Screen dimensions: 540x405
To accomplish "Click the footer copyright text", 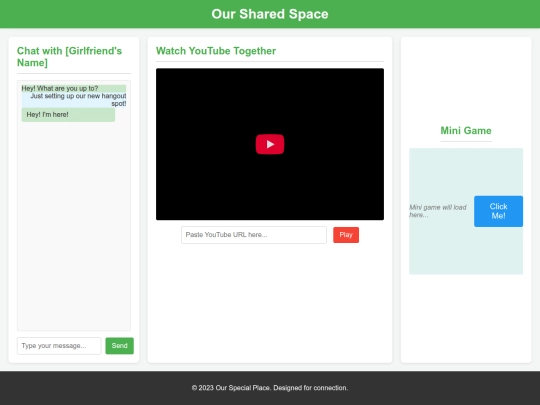I will click(x=270, y=388).
